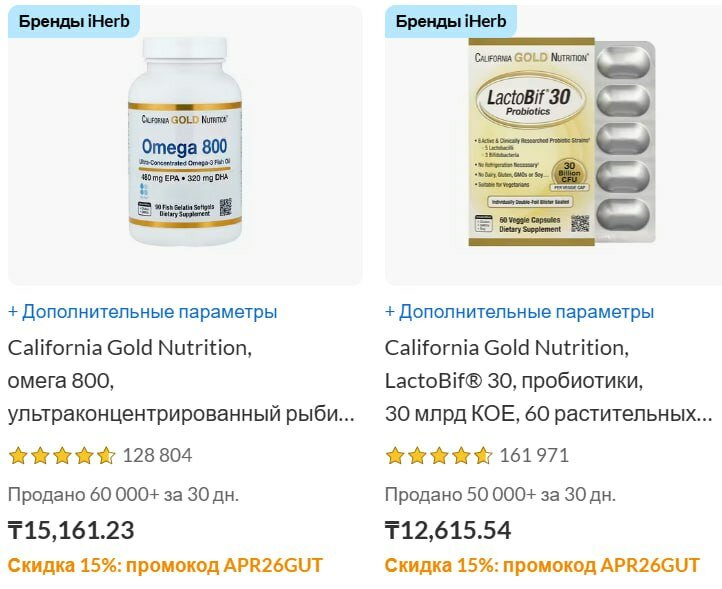Click the star rating of the Omega 800 product
The height and width of the screenshot is (589, 722).
(x=62, y=455)
